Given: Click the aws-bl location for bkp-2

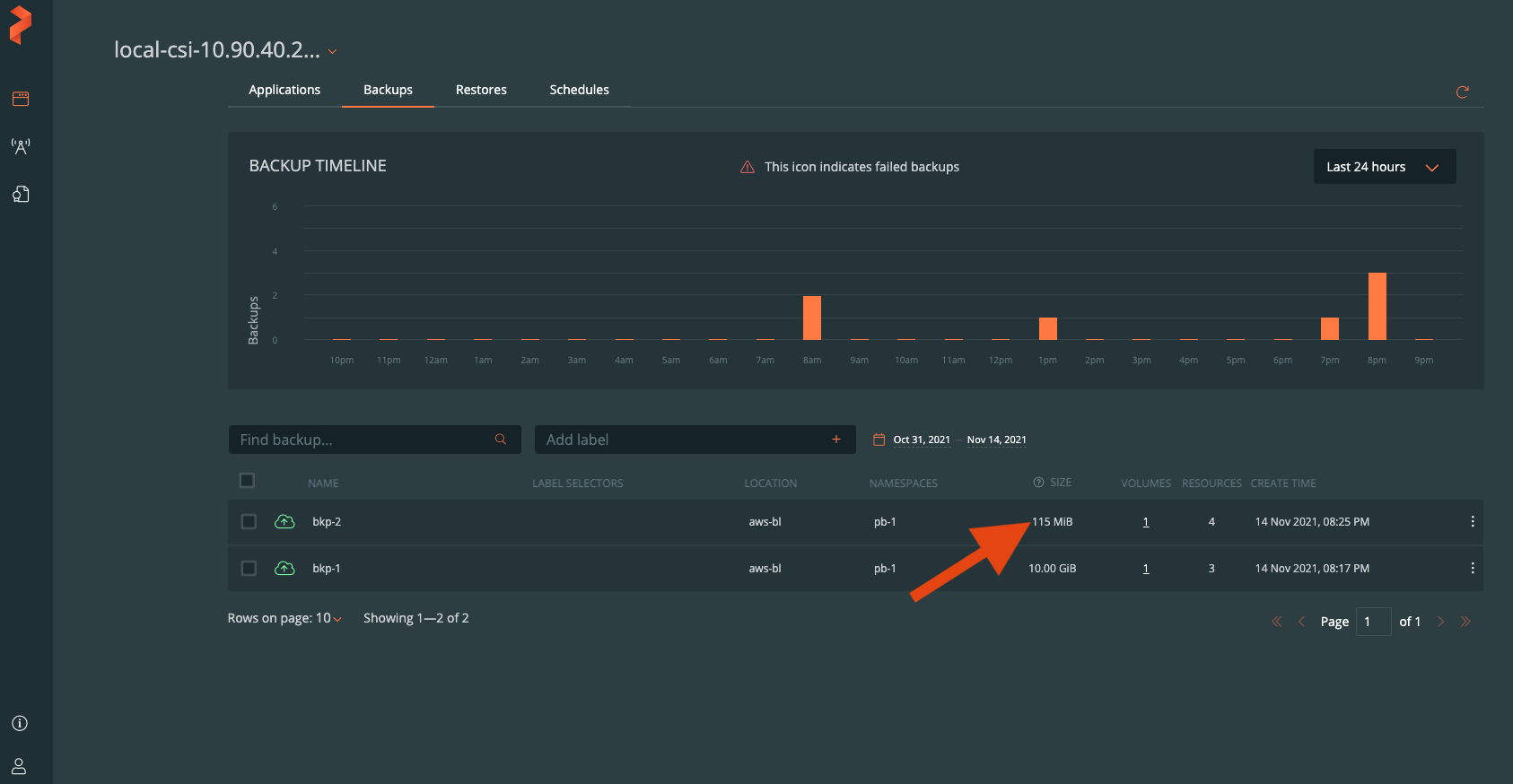Looking at the screenshot, I should tap(765, 522).
